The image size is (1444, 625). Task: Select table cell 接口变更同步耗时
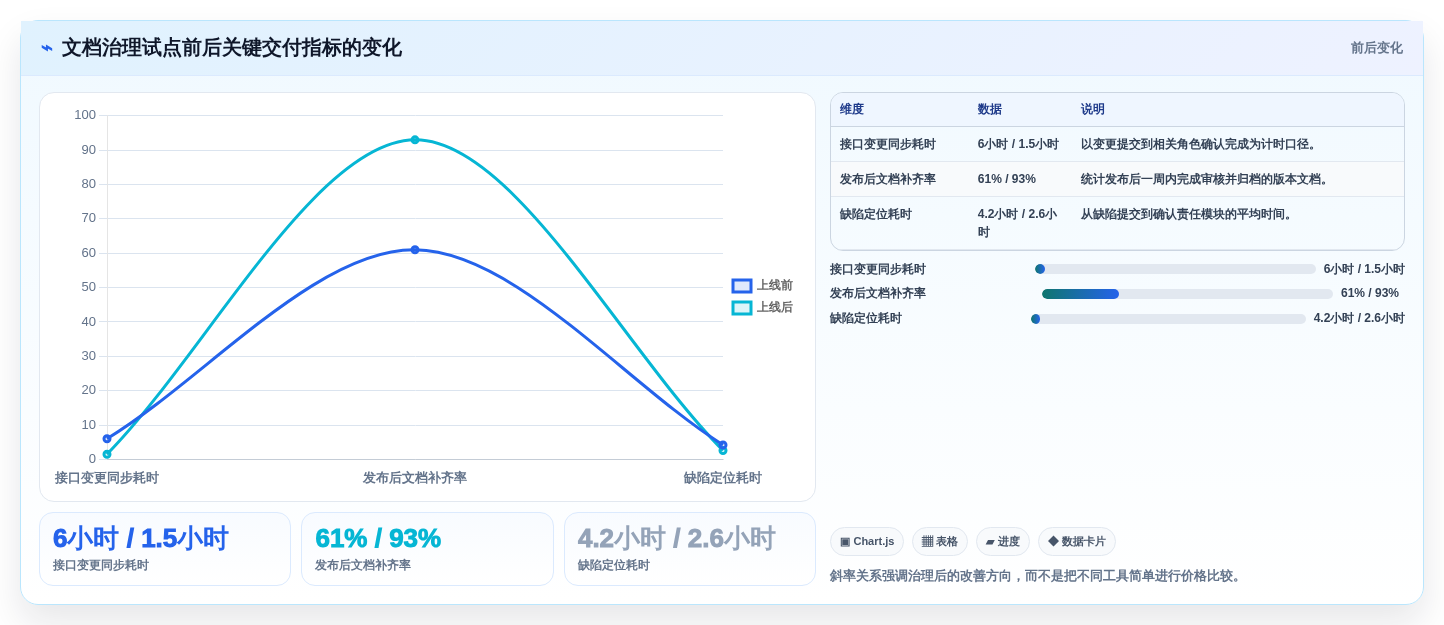pos(888,145)
